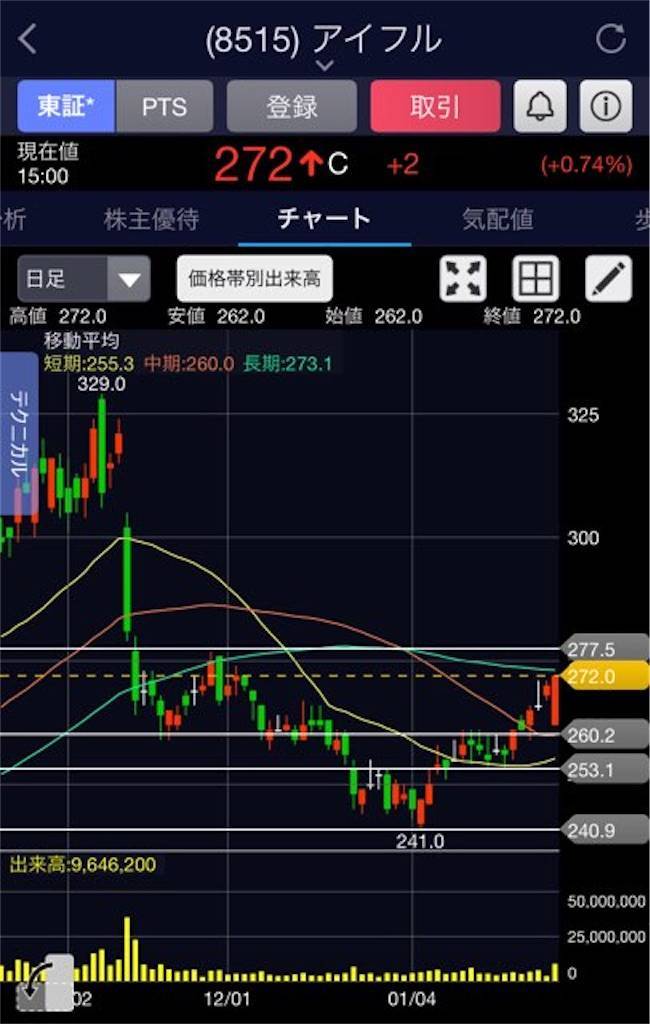Tap the (8515) アイフル stock title

click(324, 39)
